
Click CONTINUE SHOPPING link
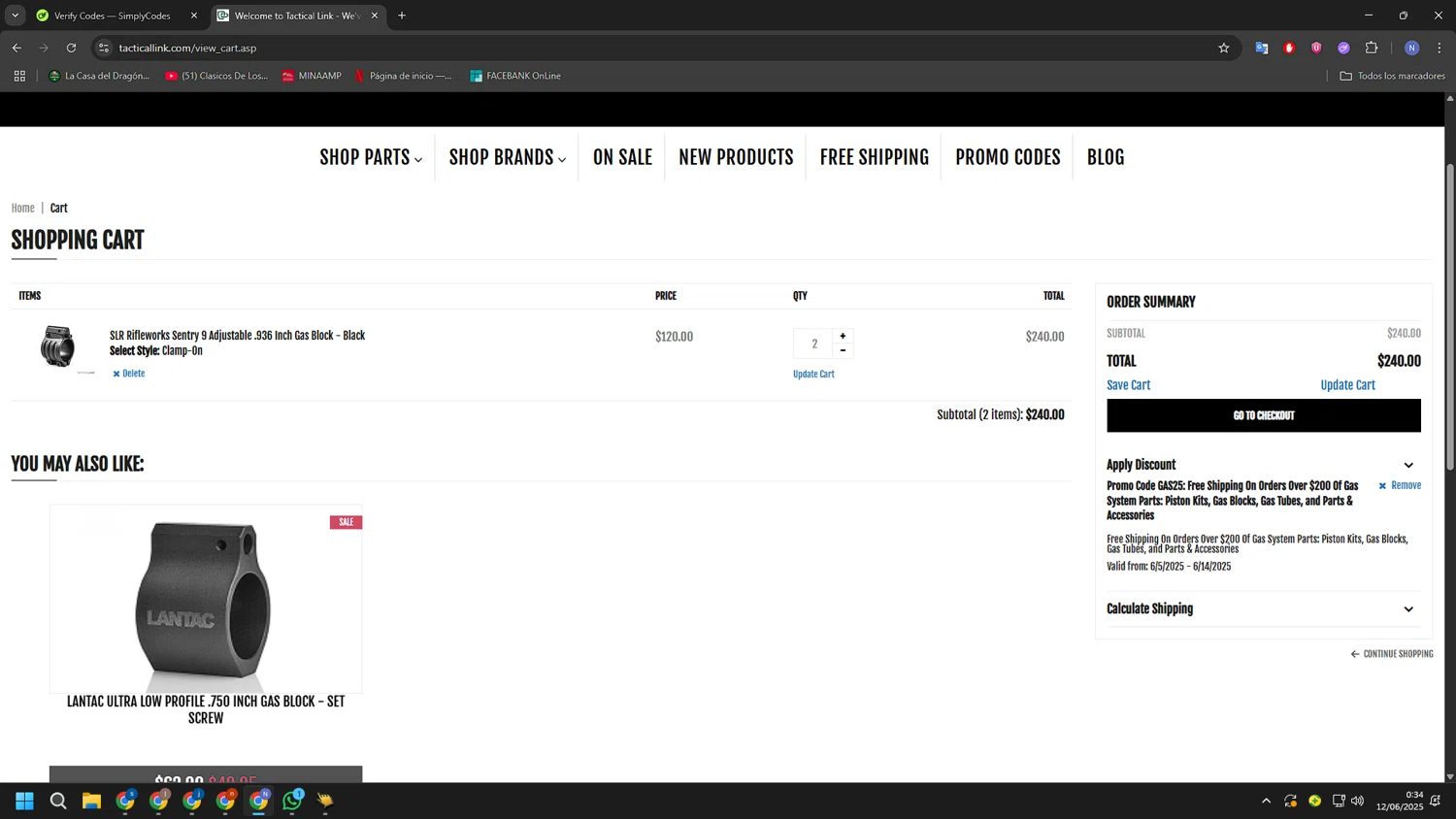click(1392, 654)
